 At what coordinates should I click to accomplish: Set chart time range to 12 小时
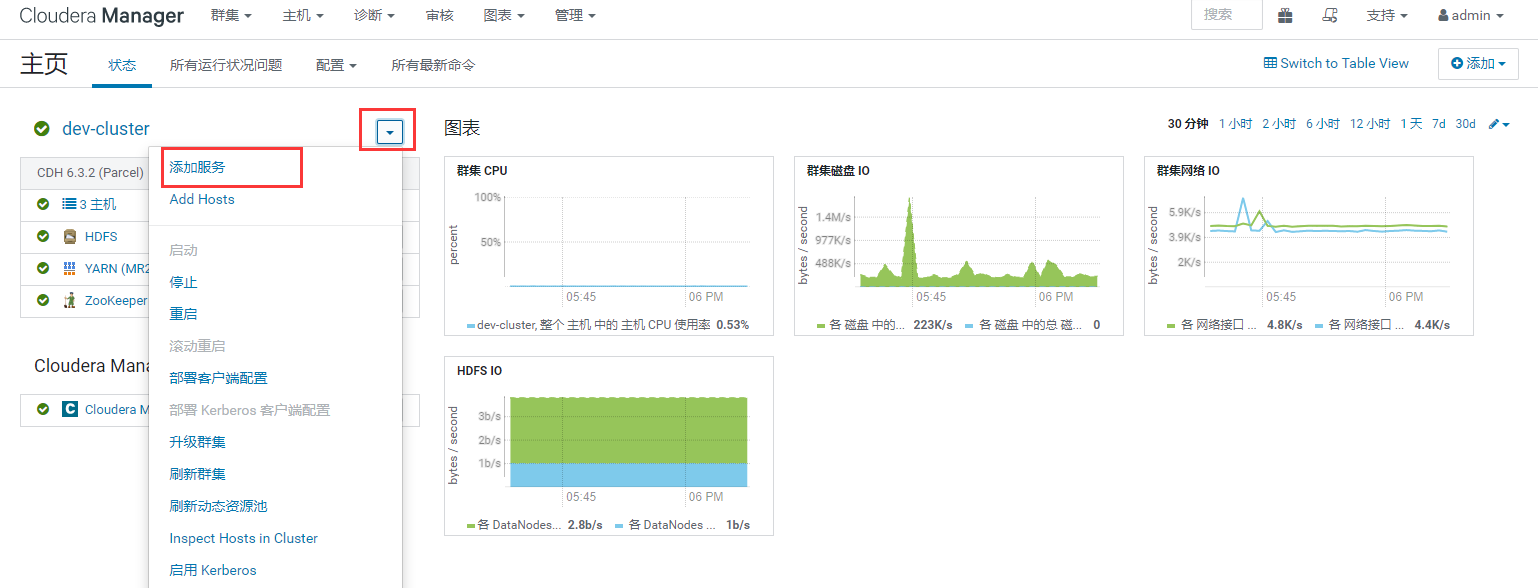tap(1370, 124)
